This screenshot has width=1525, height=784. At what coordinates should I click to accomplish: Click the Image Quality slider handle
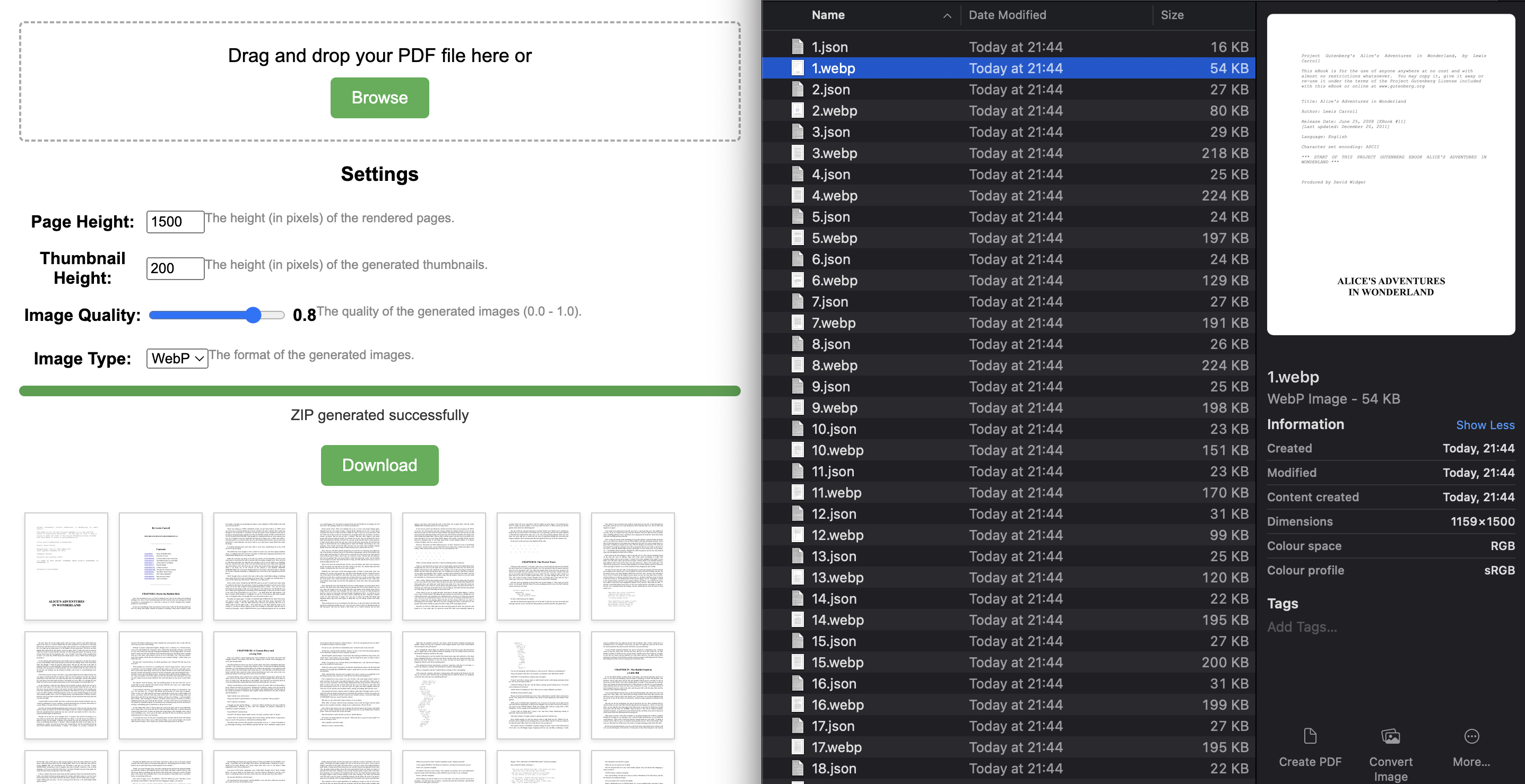click(254, 315)
